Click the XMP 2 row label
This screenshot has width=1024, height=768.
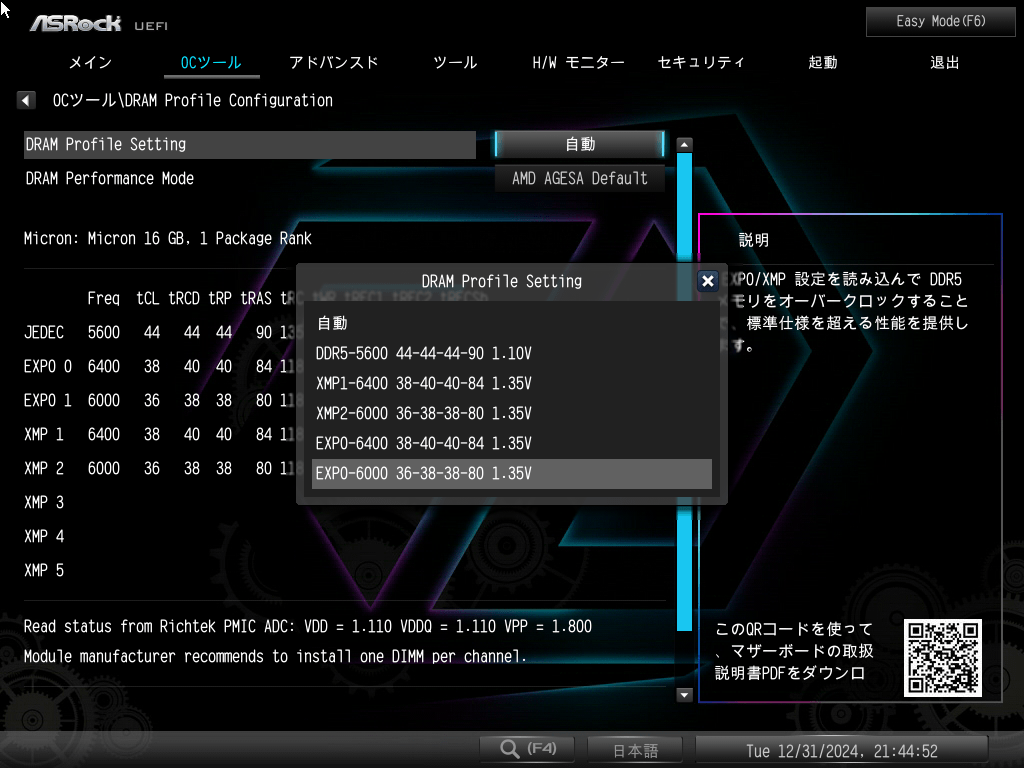point(44,468)
